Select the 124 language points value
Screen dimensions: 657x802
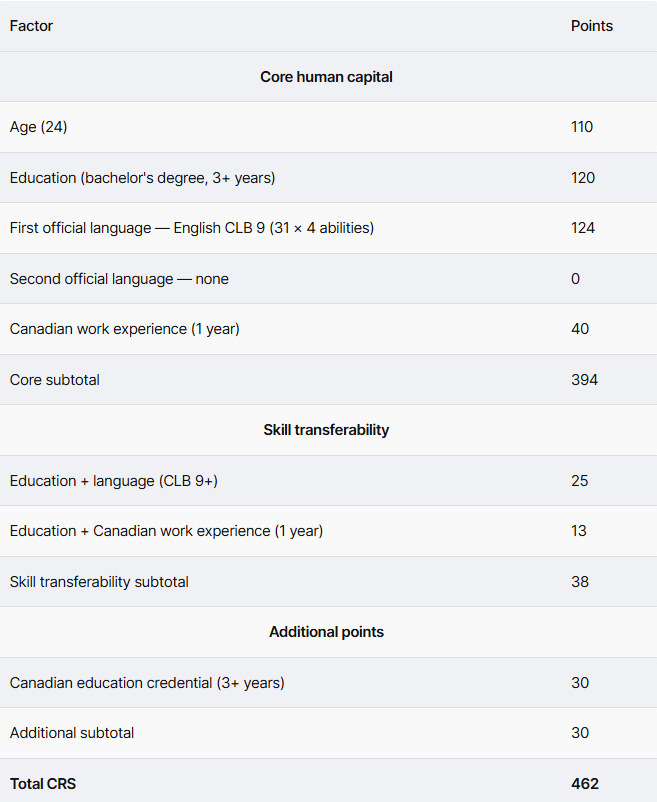[x=583, y=228]
